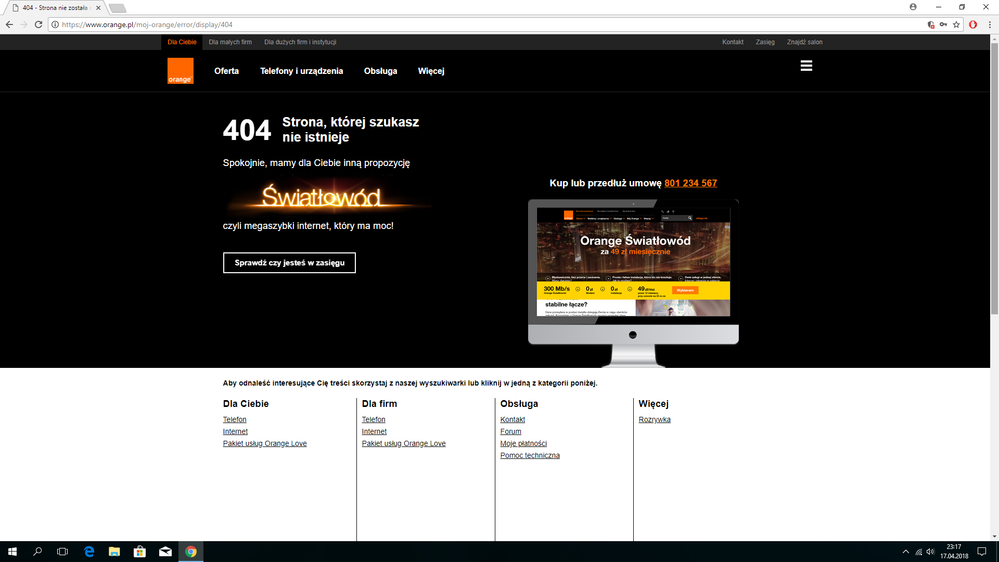Go back to the previous page
Screen dimensions: 999x562
9,24
